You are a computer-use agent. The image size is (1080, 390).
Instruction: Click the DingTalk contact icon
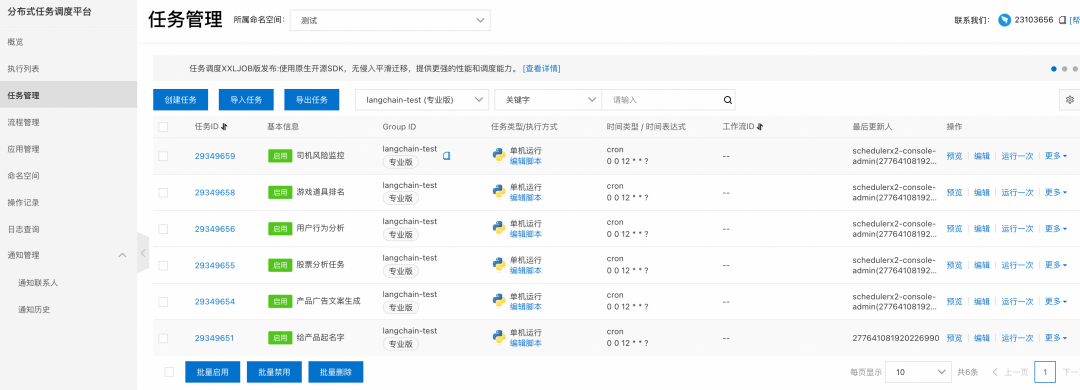[1003, 20]
